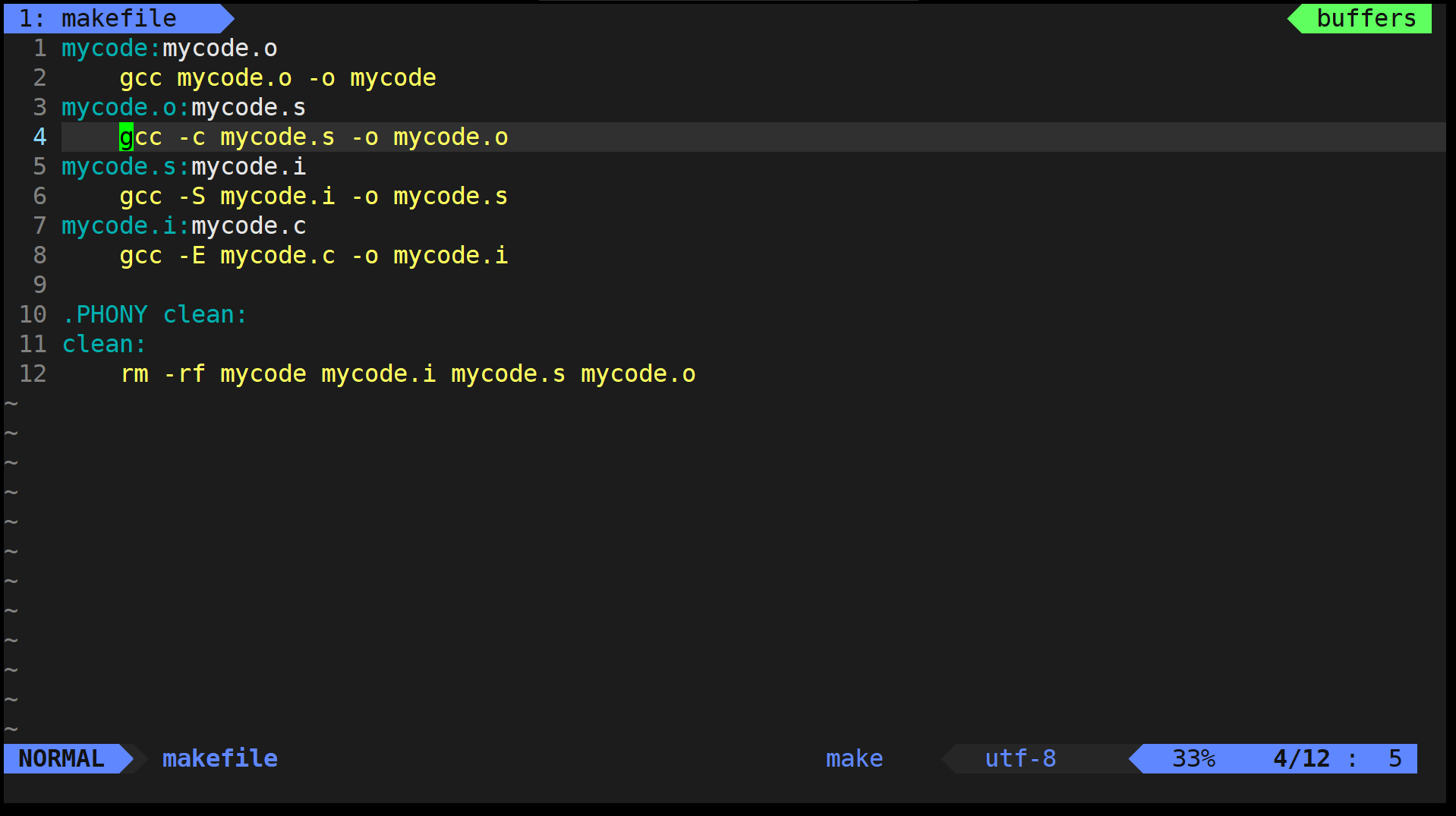The image size is (1456, 816).
Task: Click dependency 'mycode.i' on line 5
Action: point(249,166)
